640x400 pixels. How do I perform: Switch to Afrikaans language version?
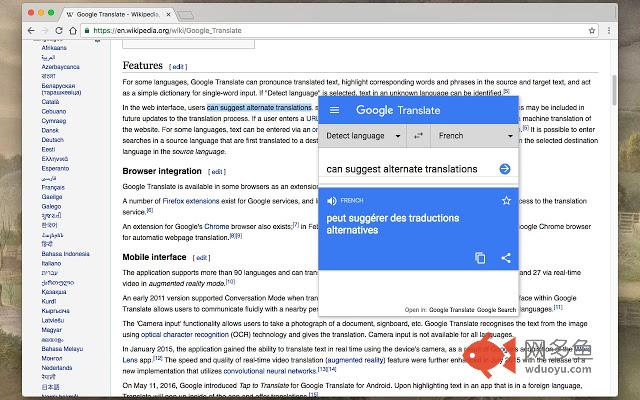[54, 48]
